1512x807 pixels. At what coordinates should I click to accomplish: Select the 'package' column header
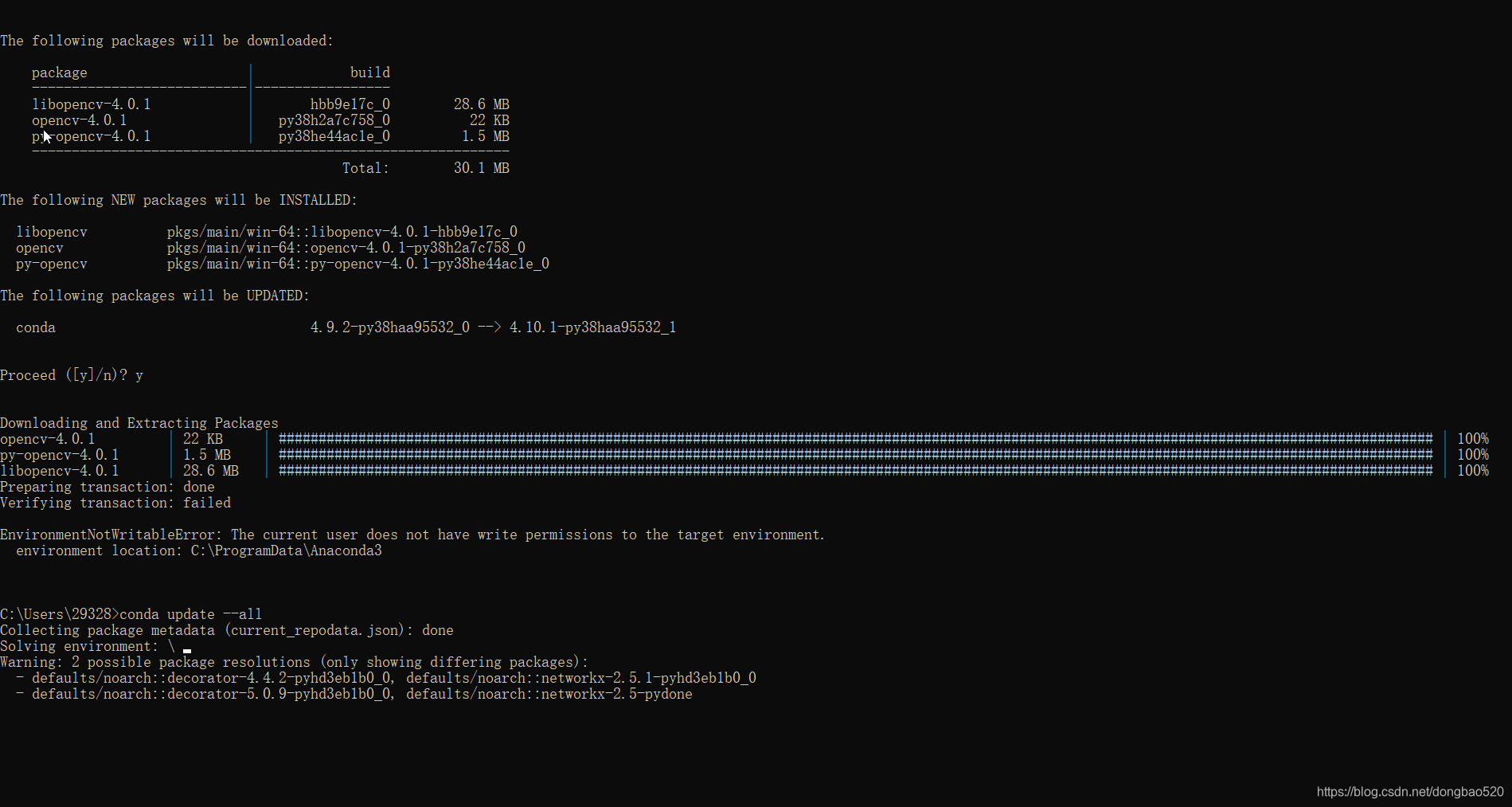(60, 72)
